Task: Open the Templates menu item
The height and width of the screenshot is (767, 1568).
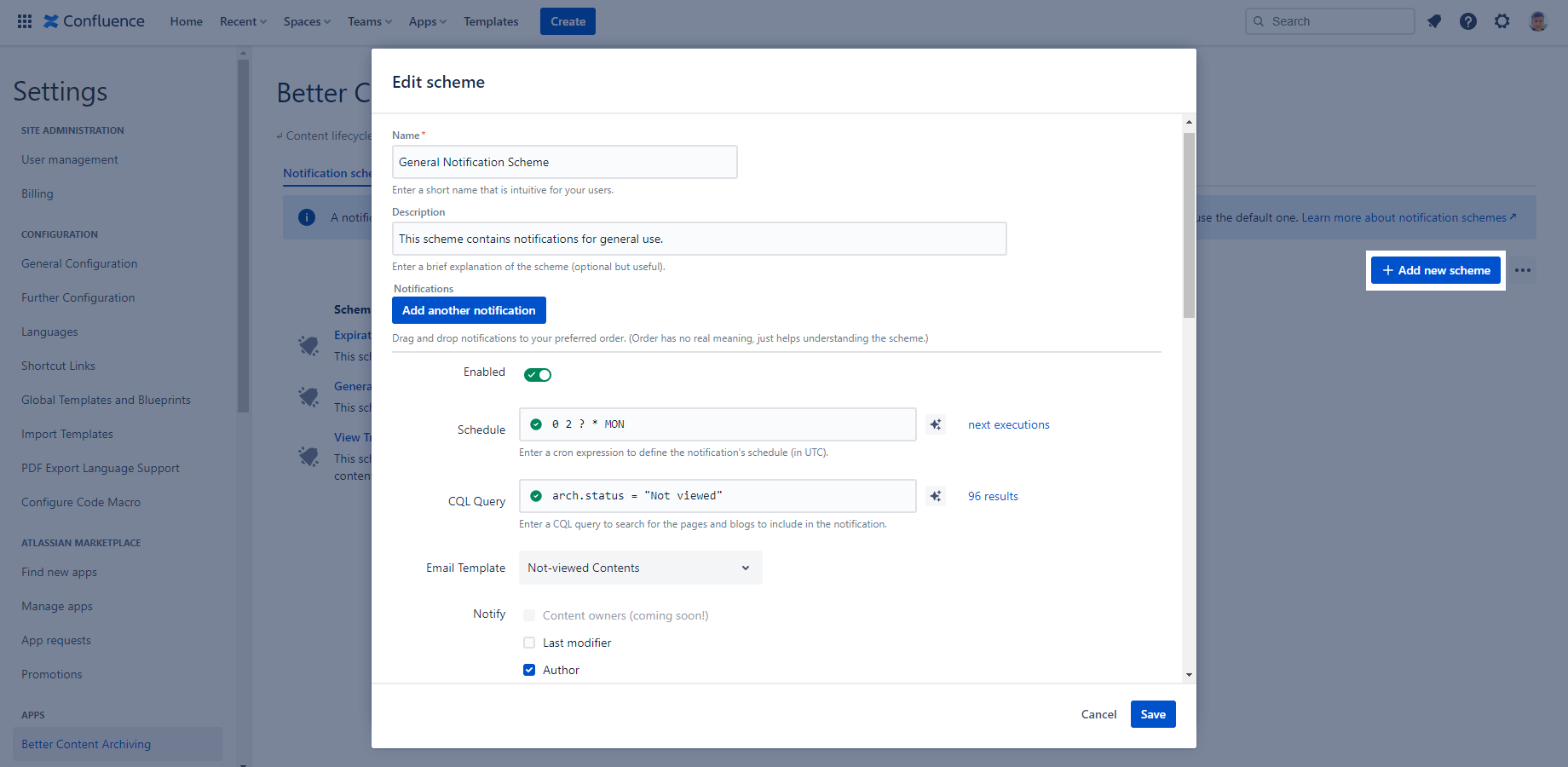Action: click(x=491, y=21)
